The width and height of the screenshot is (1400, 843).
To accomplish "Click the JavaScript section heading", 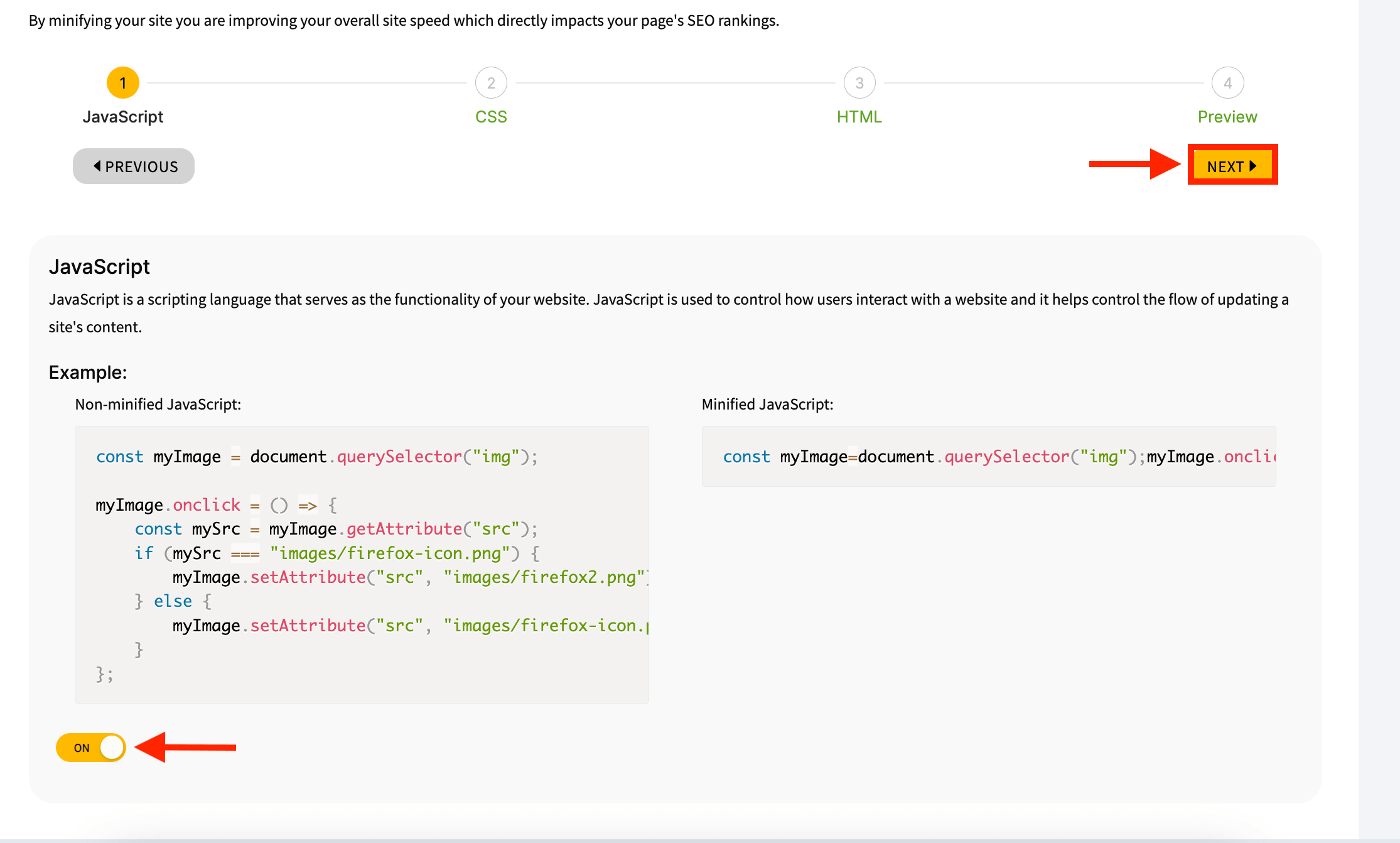I will tap(99, 267).
